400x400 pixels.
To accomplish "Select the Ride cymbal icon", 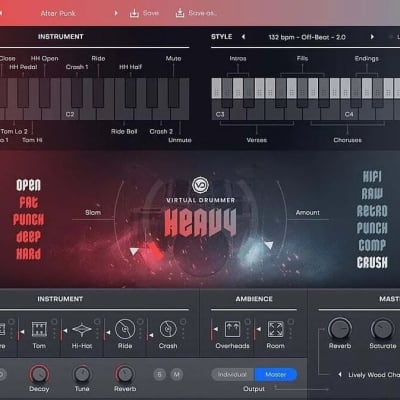I will [125, 329].
